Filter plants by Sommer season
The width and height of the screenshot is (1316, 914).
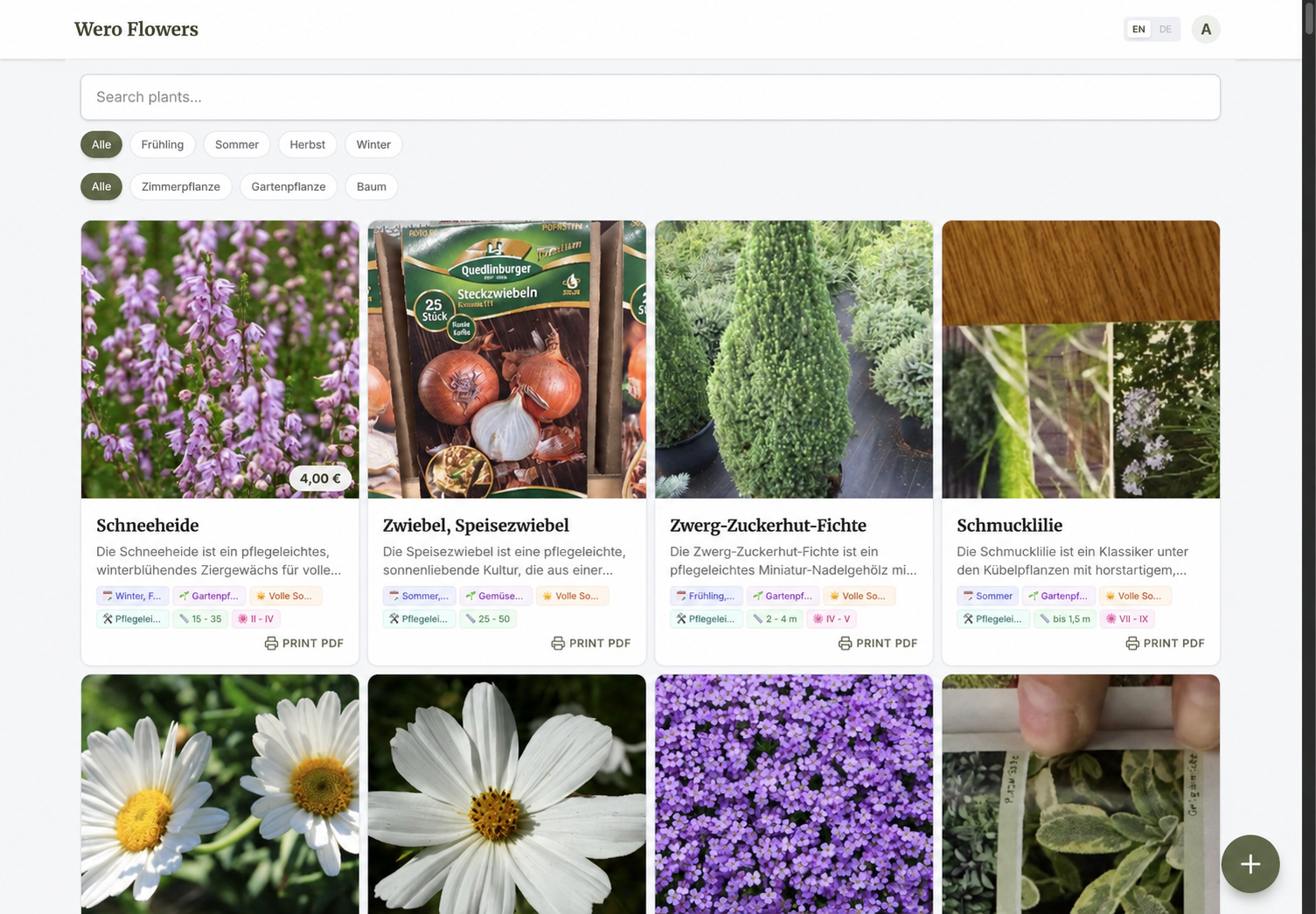237,144
